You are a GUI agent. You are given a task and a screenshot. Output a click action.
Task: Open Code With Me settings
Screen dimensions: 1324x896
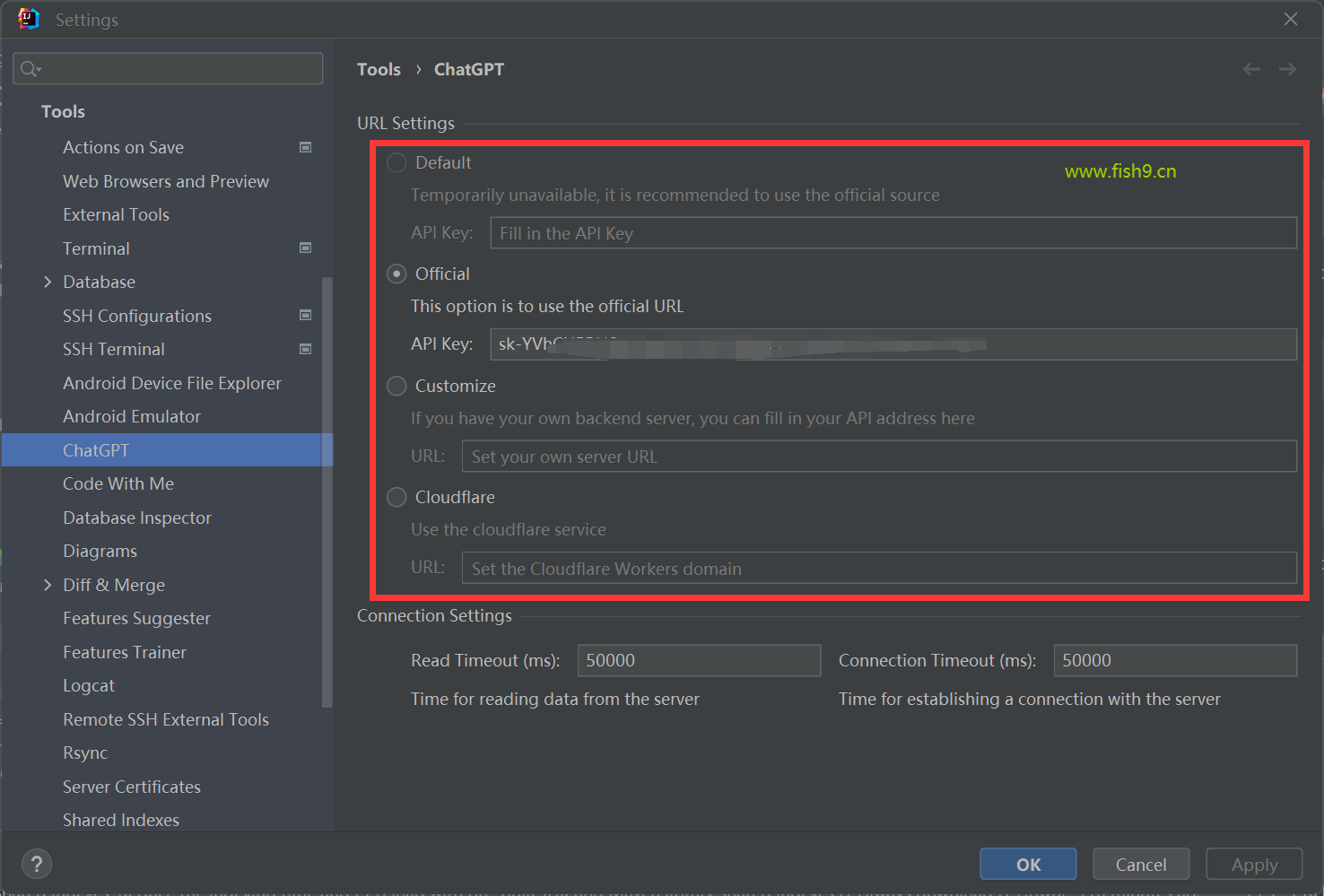[118, 483]
